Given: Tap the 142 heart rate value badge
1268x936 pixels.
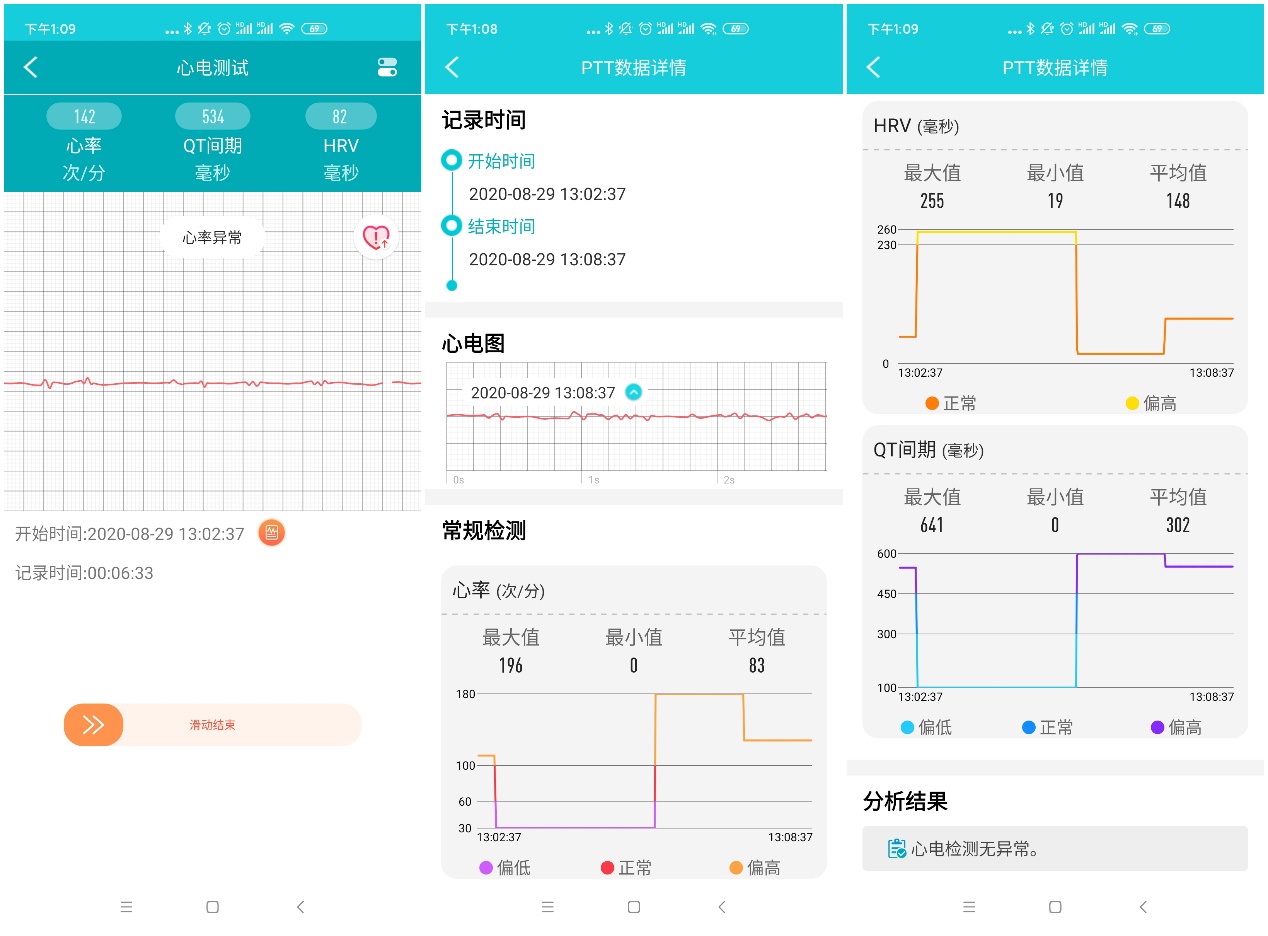Looking at the screenshot, I should tap(83, 116).
